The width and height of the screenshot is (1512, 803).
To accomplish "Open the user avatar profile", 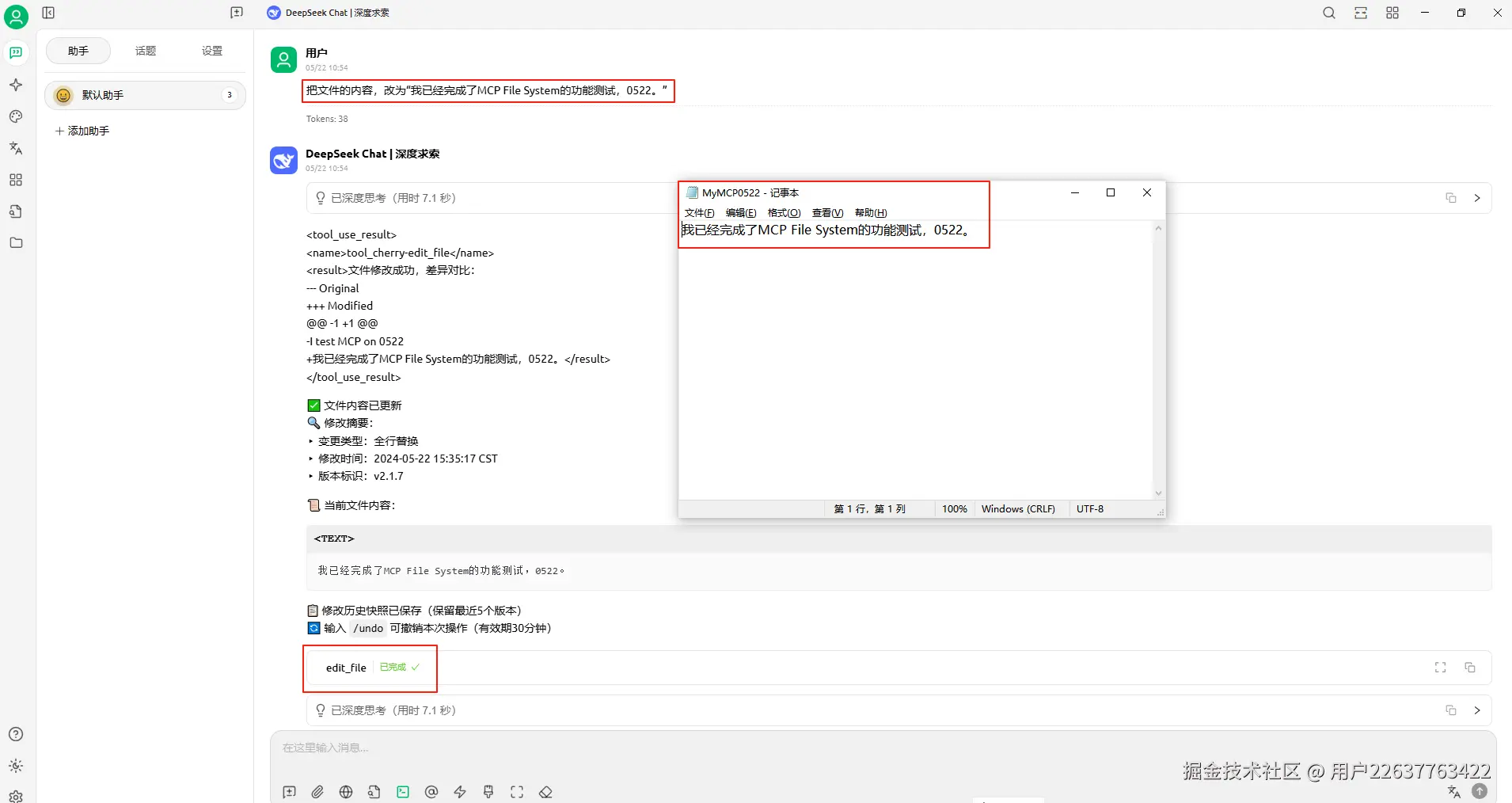I will tap(16, 17).
